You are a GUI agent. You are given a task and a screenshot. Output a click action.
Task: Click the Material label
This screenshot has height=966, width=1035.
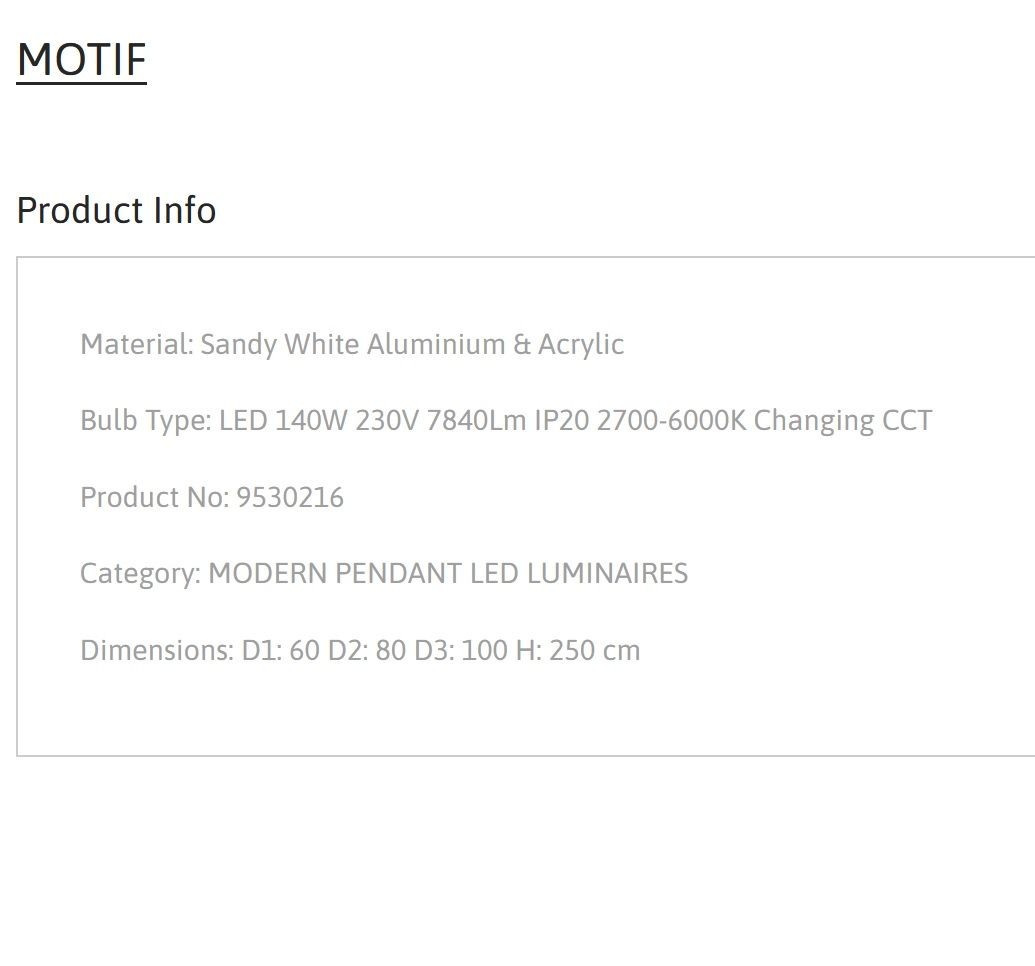[x=137, y=345]
